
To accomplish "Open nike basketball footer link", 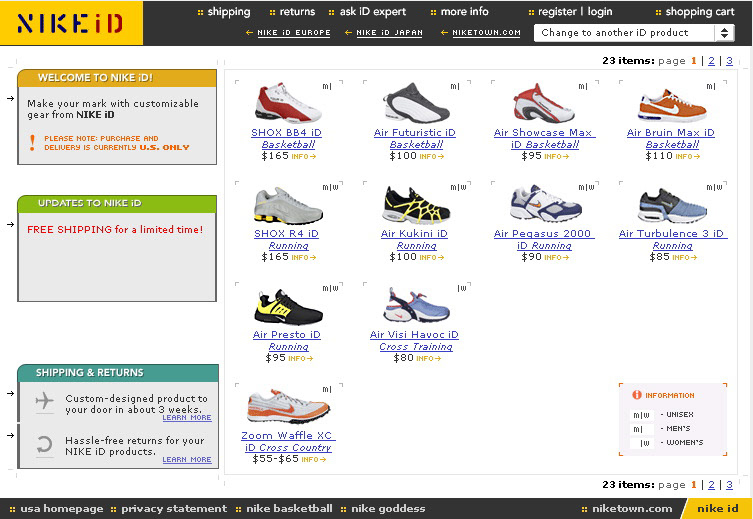I will pos(289,508).
